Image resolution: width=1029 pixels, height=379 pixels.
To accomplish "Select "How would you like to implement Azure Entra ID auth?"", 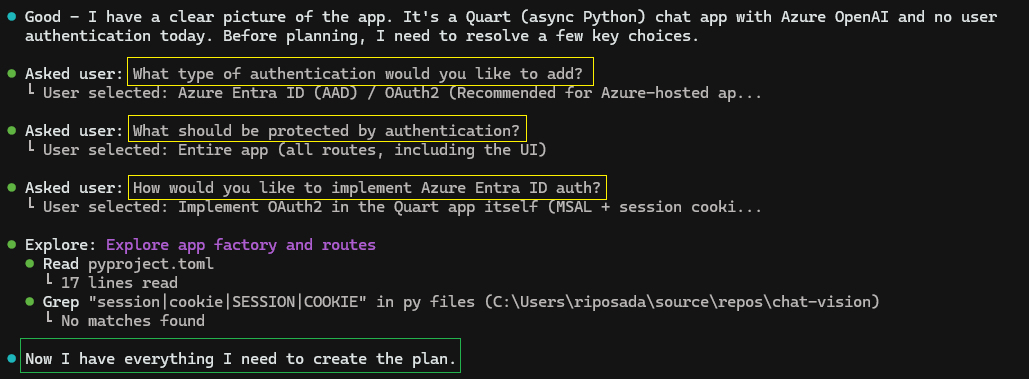I will (367, 188).
